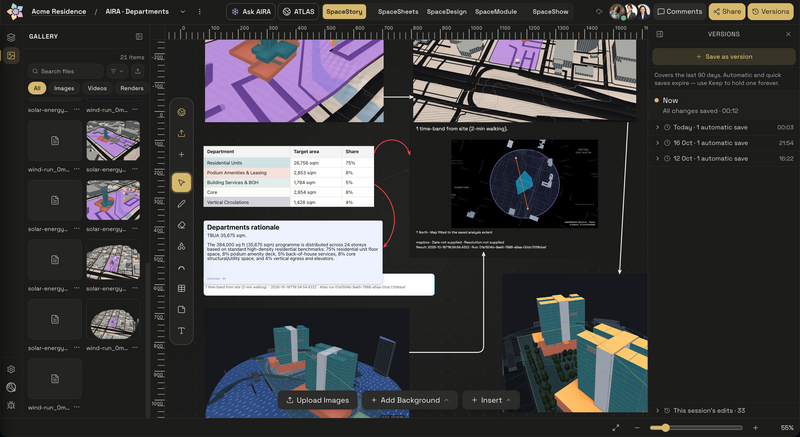Toggle the Versions button in top bar
Screen dimensions: 800x437
(770, 11)
